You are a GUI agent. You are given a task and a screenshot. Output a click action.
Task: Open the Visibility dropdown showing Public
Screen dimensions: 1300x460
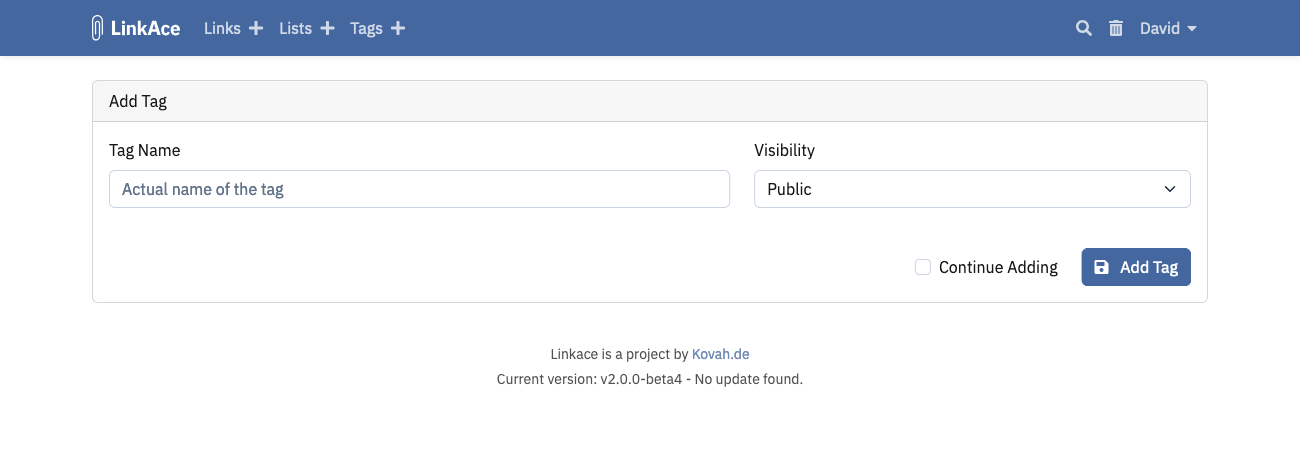pyautogui.click(x=960, y=189)
